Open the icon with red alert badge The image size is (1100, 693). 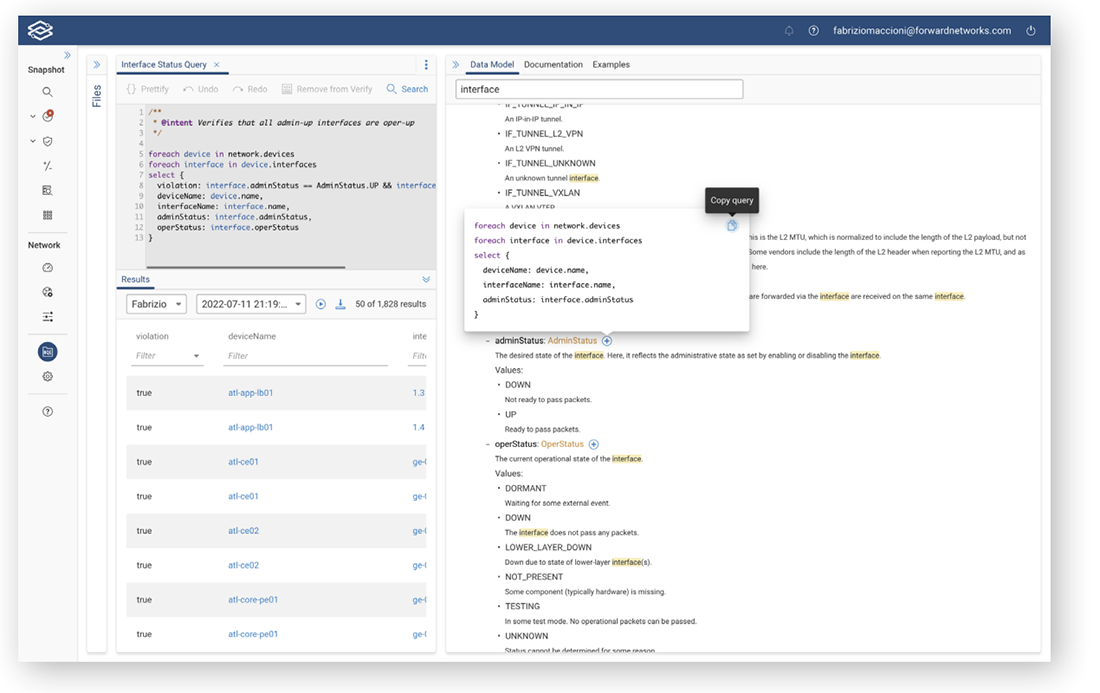coord(48,116)
